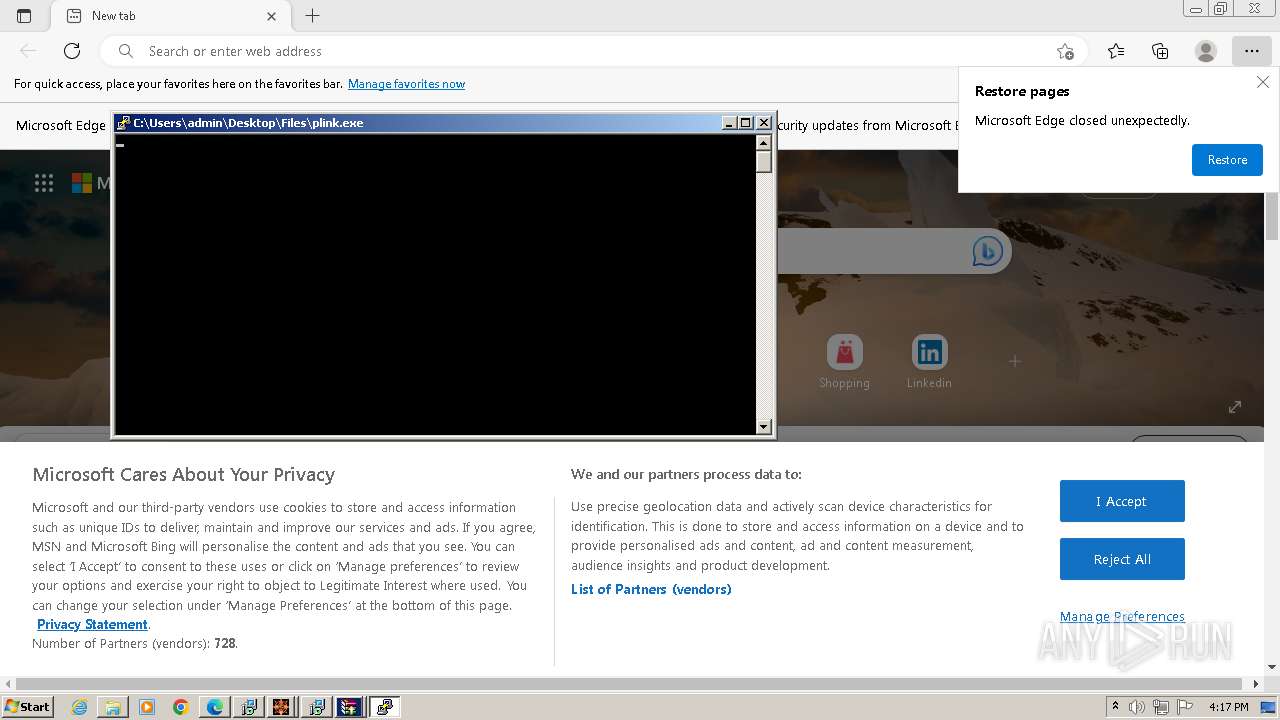Image resolution: width=1280 pixels, height=720 pixels.
Task: Click the 4:17 PM clock
Action: 1228,707
